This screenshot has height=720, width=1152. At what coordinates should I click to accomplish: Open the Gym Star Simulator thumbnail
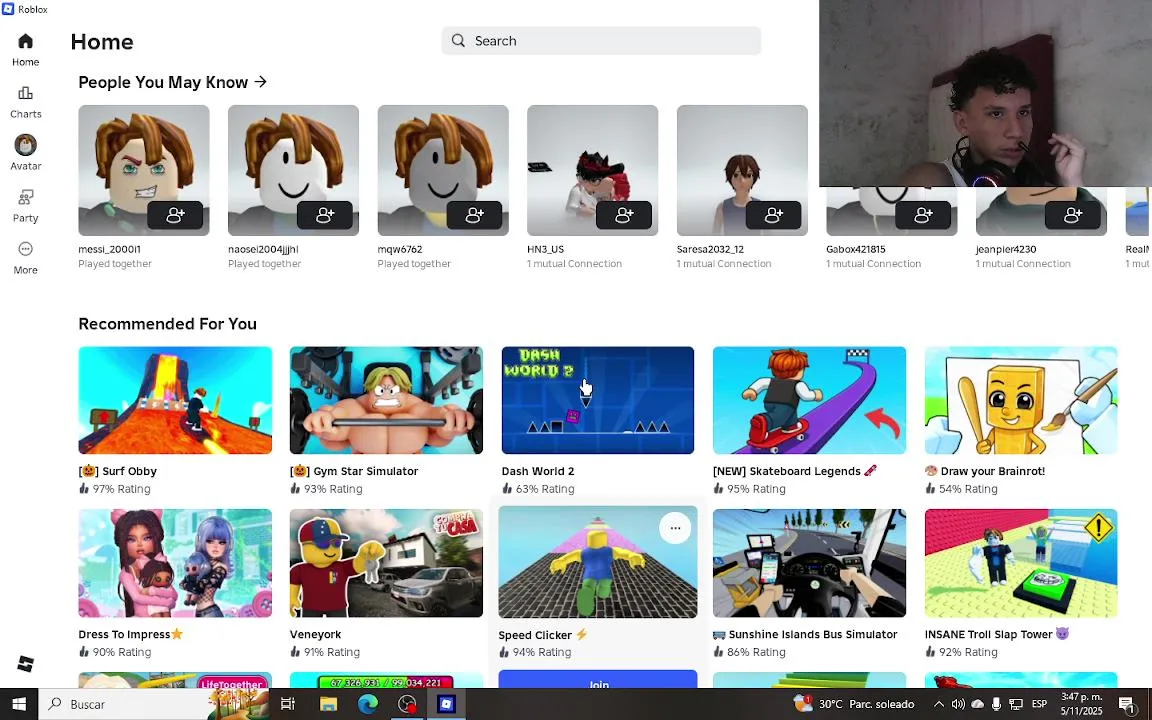coord(386,400)
